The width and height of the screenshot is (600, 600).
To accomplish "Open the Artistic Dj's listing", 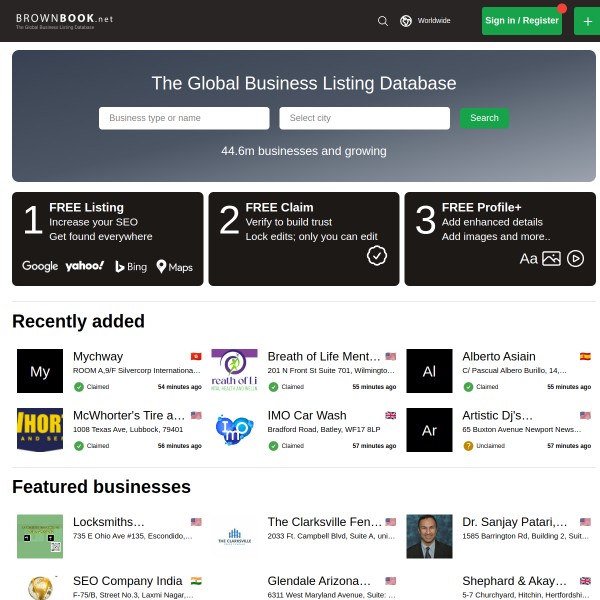I will click(497, 415).
